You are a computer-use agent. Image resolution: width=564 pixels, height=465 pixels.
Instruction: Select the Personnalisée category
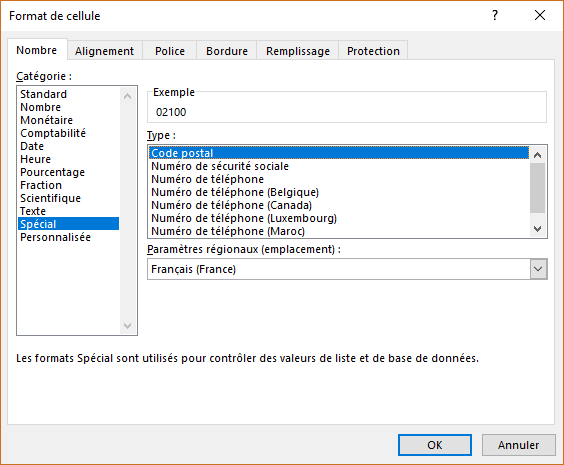point(69,237)
